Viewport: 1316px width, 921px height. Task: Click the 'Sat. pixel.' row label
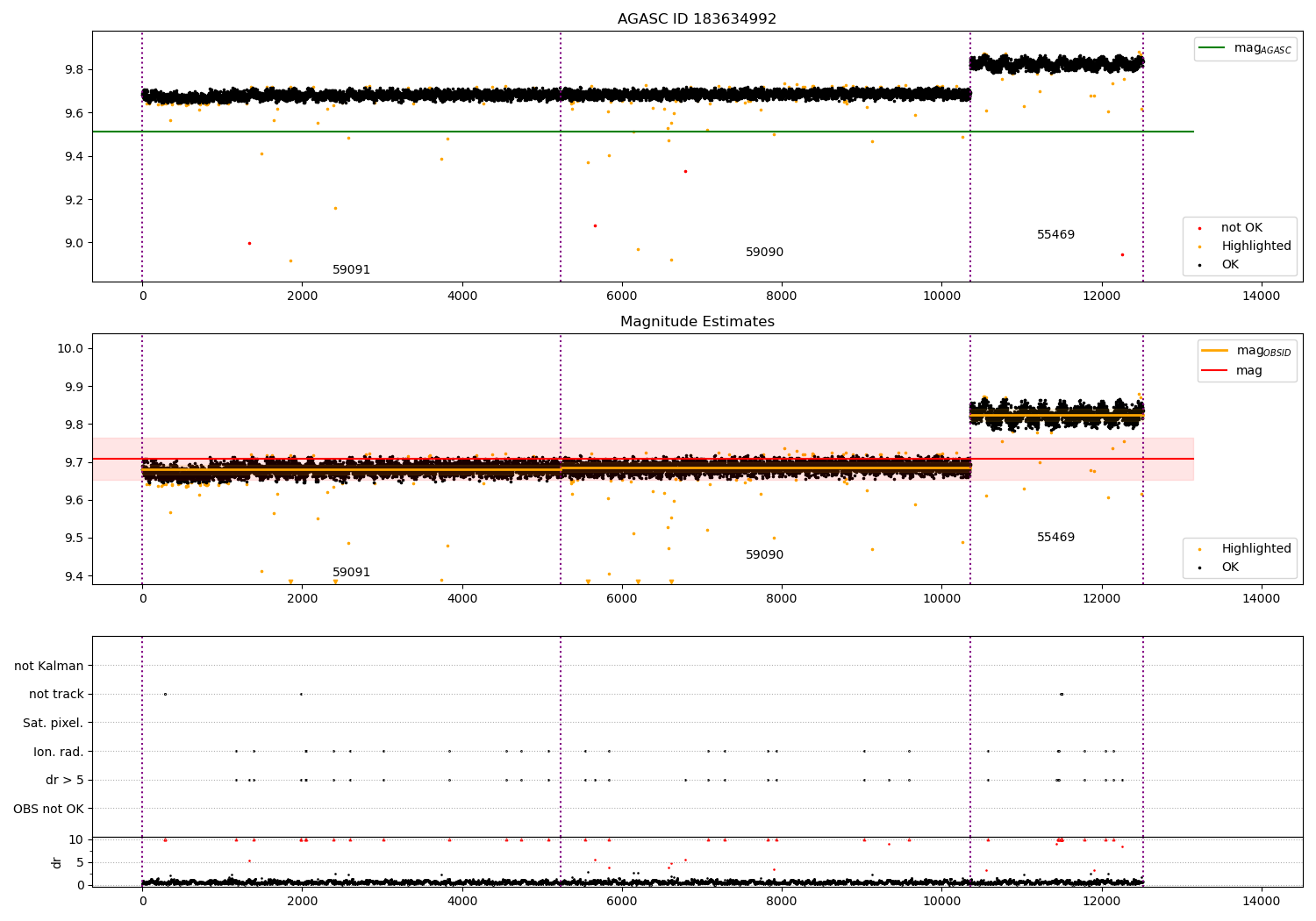pyautogui.click(x=54, y=723)
